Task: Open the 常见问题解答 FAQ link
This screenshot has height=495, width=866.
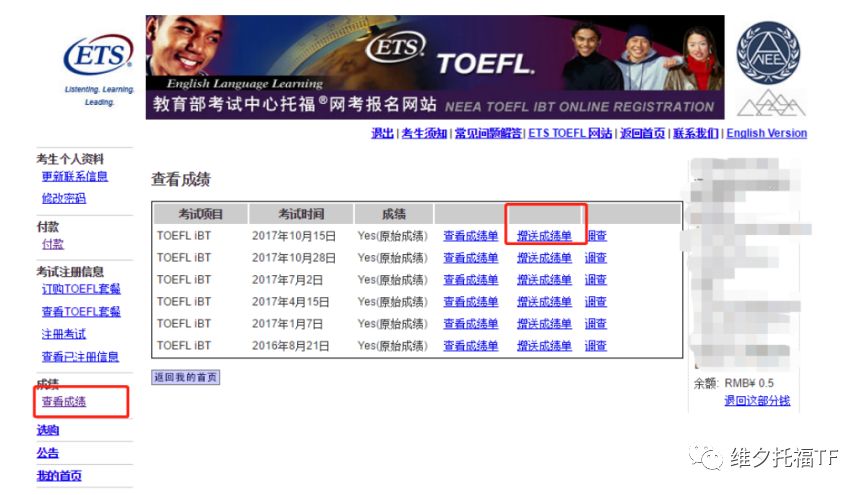Action: 488,133
